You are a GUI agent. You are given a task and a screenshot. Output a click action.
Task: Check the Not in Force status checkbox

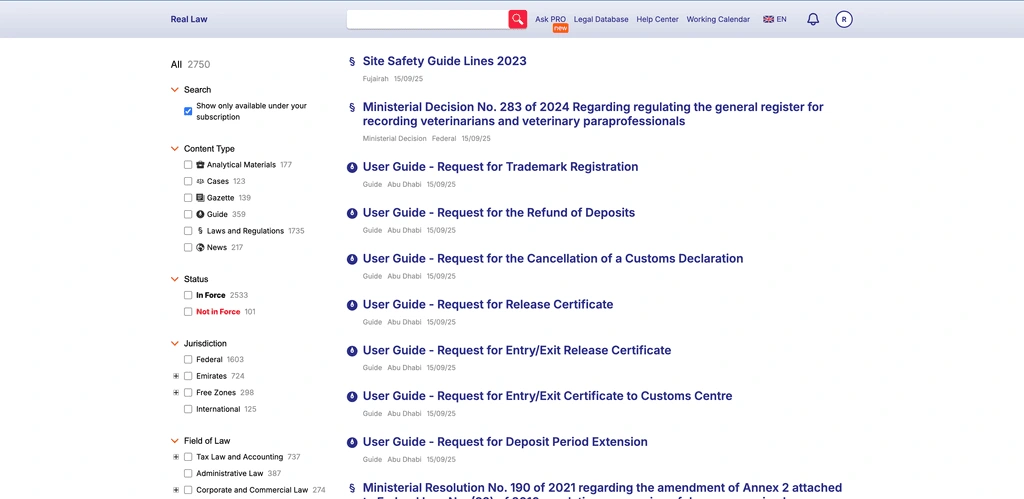188,312
